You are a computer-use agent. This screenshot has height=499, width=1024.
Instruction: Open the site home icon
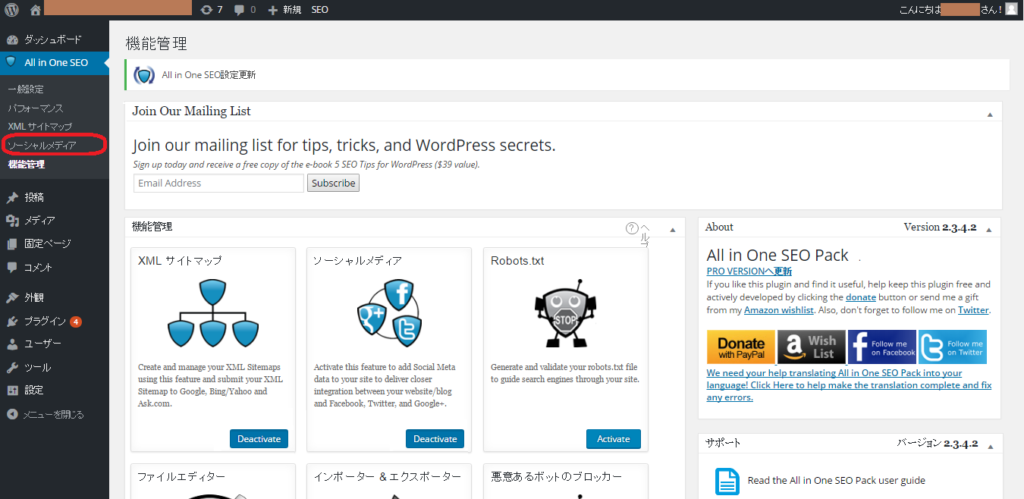(35, 10)
